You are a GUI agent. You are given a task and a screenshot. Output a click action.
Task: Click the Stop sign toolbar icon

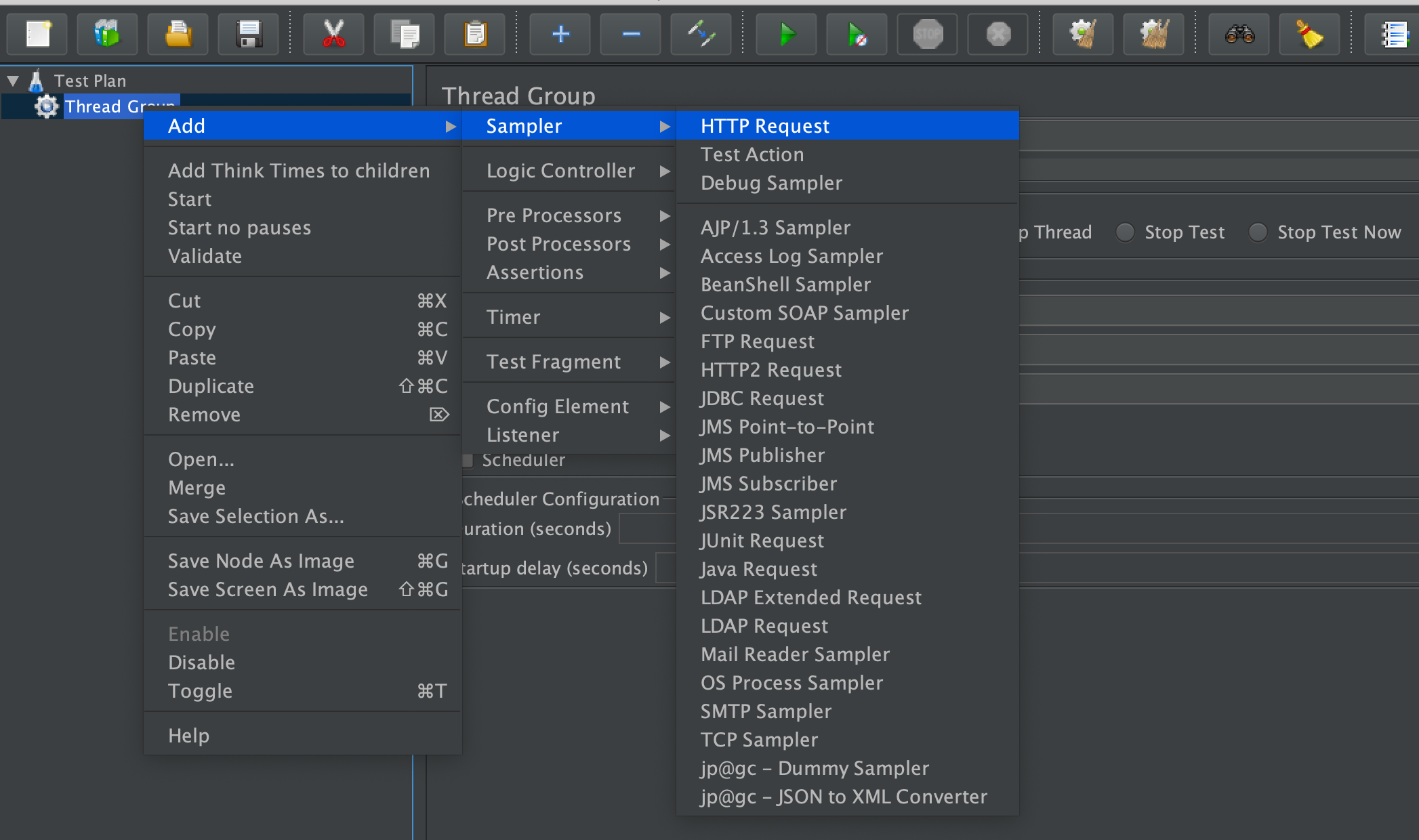pos(928,34)
